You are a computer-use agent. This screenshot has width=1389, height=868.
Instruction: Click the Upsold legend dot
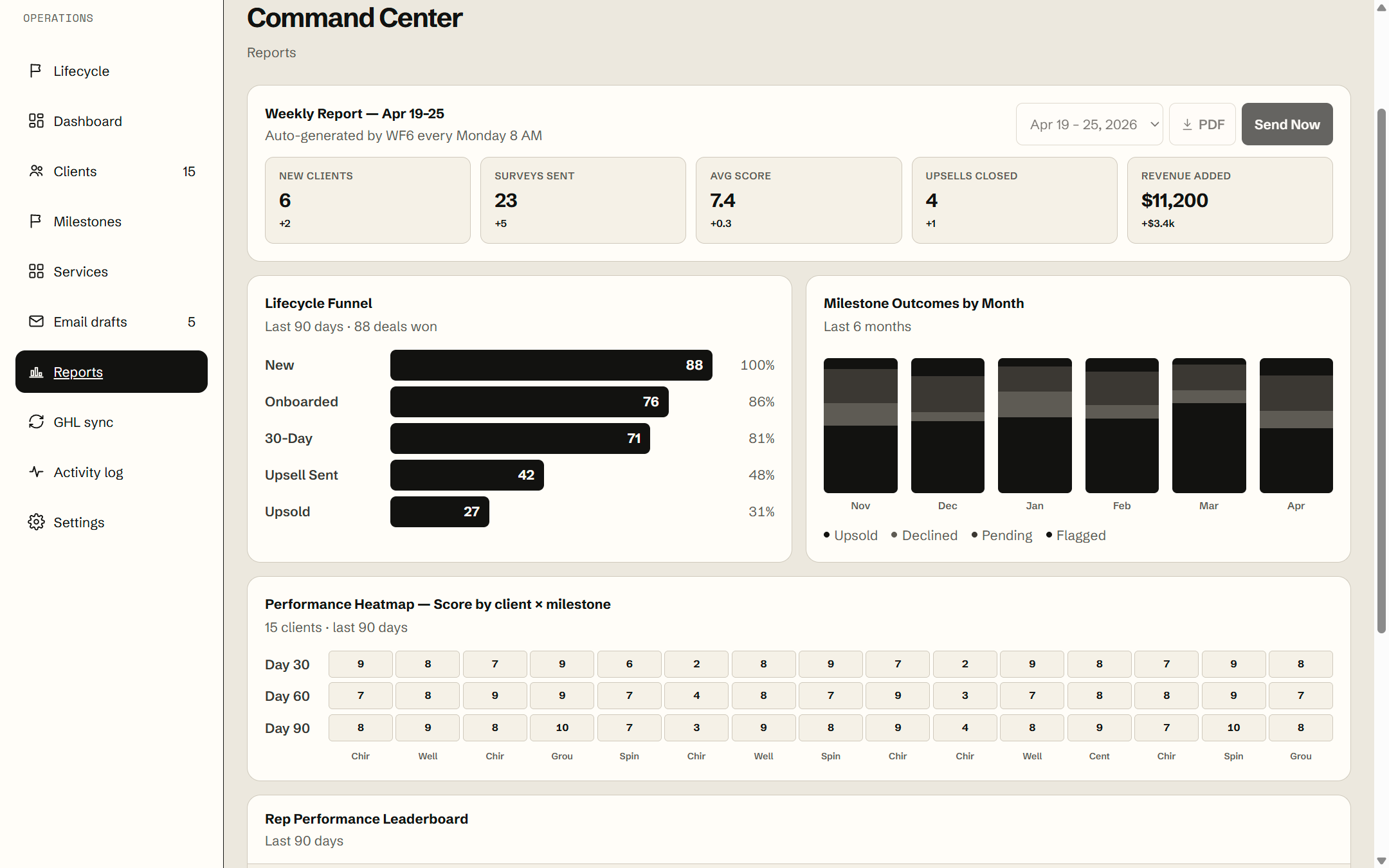point(827,535)
